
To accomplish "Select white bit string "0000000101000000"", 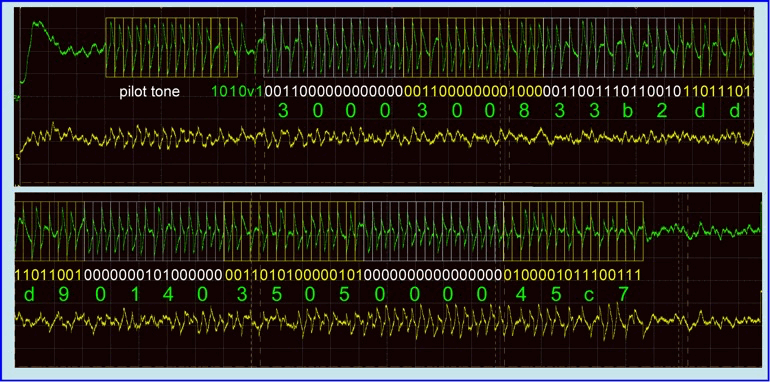I will point(154,274).
